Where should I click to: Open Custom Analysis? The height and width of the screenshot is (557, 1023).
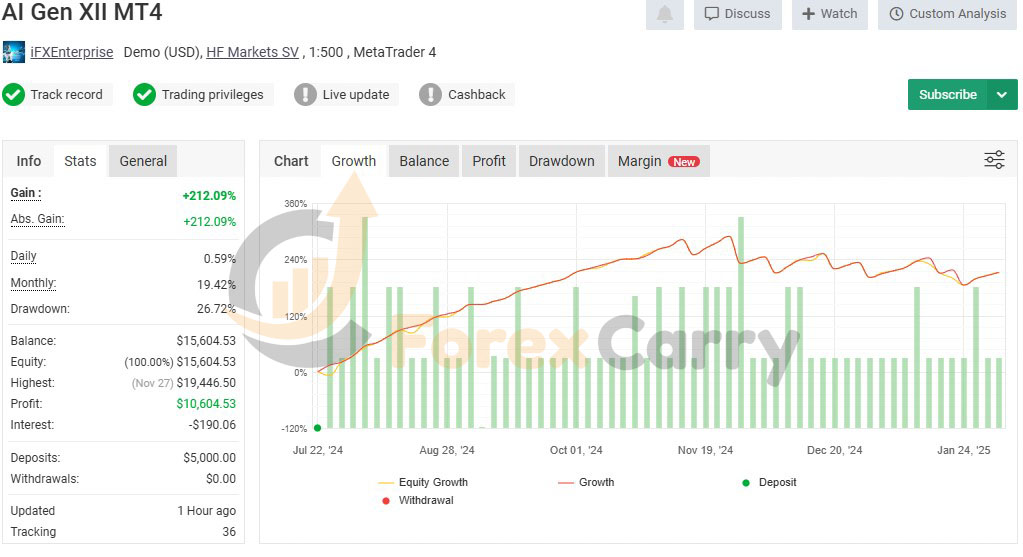point(947,14)
